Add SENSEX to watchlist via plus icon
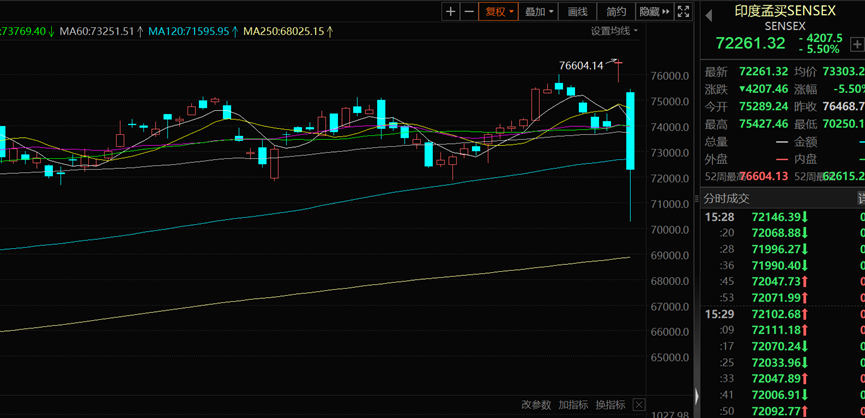The image size is (865, 418). tap(858, 44)
